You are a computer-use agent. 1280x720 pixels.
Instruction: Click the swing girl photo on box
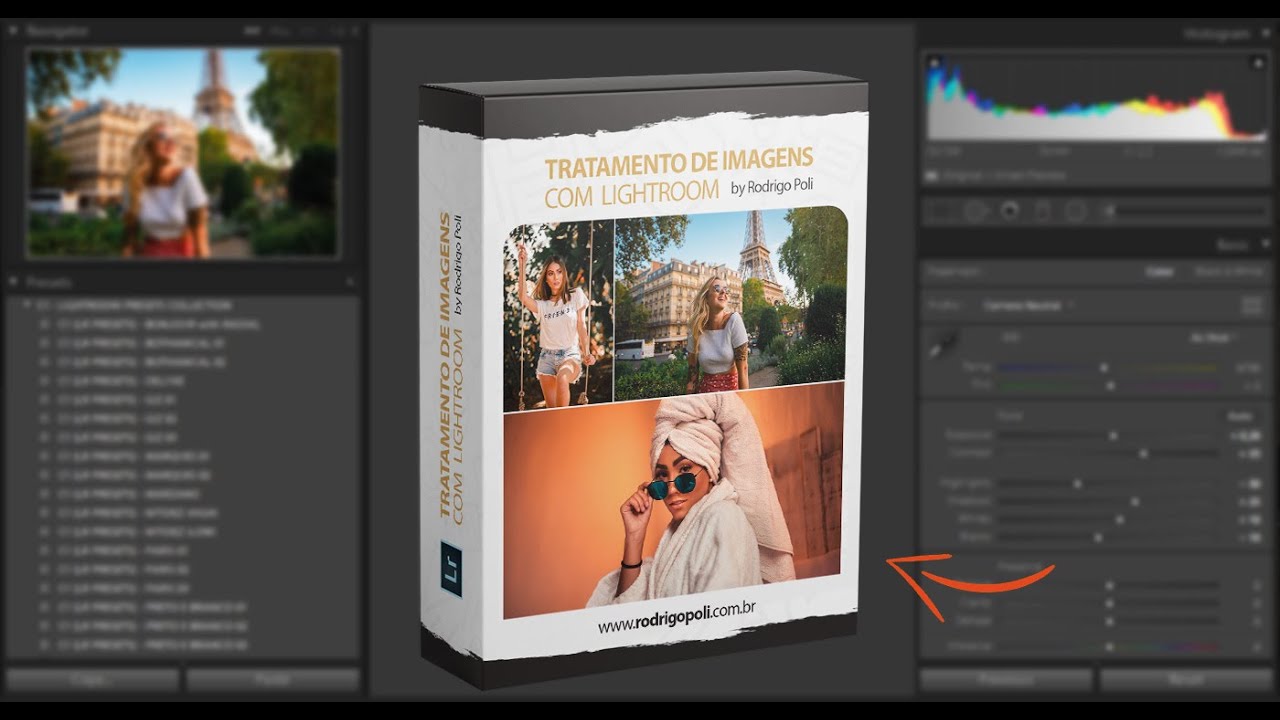(558, 316)
